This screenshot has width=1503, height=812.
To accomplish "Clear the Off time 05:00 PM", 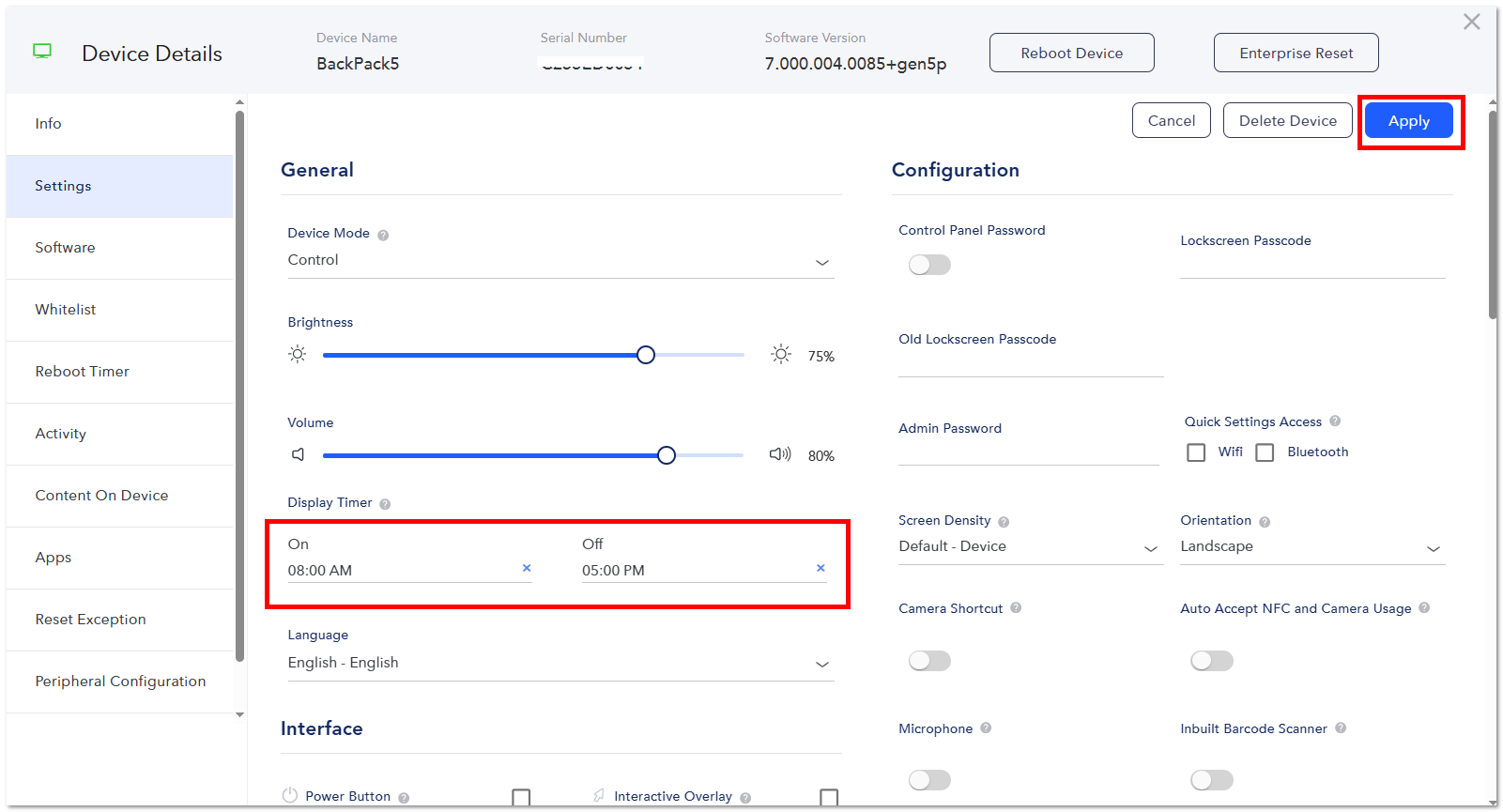I will (821, 568).
